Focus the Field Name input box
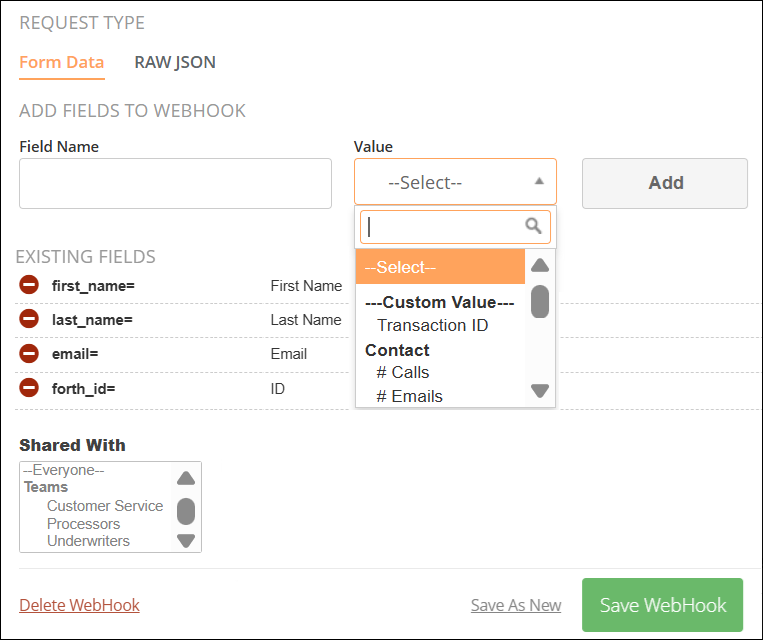Viewport: 763px width, 640px height. (175, 183)
